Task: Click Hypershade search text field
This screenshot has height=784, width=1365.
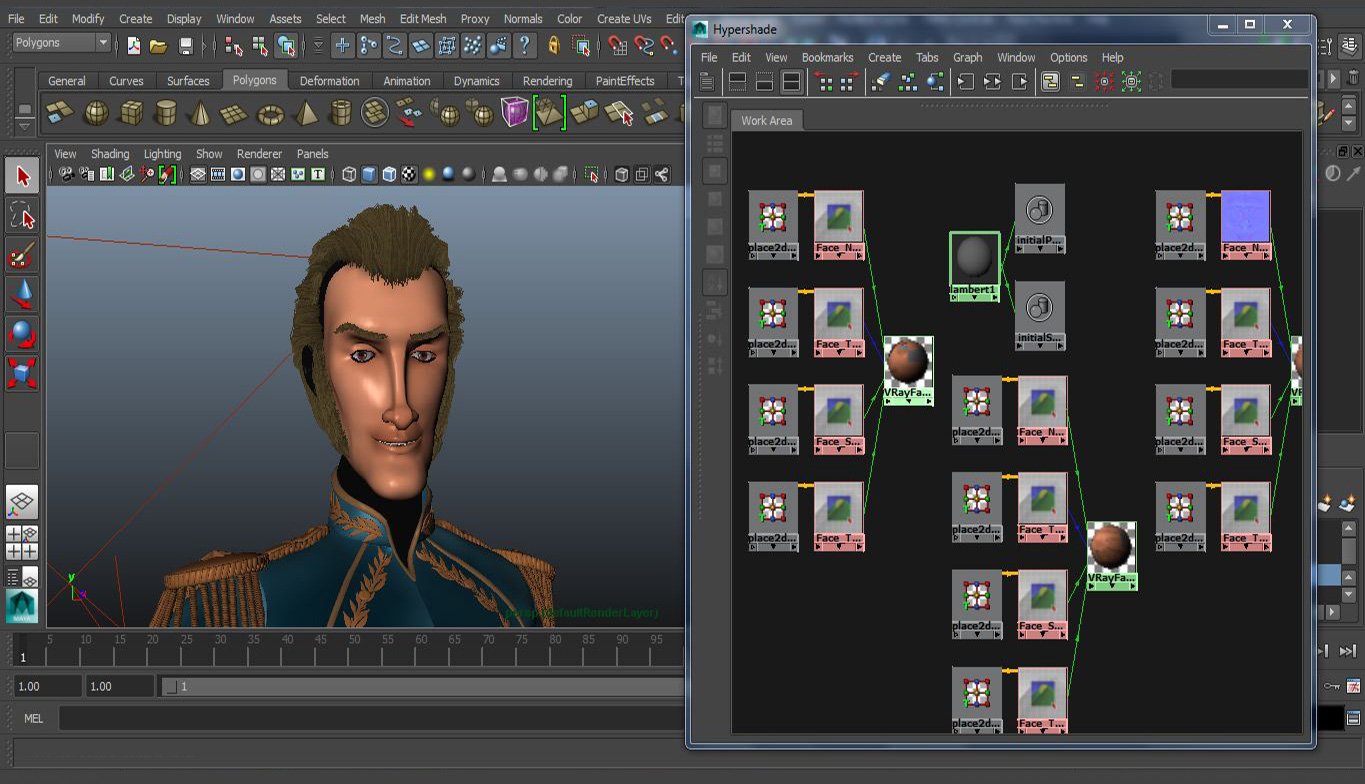Action: pyautogui.click(x=1239, y=80)
